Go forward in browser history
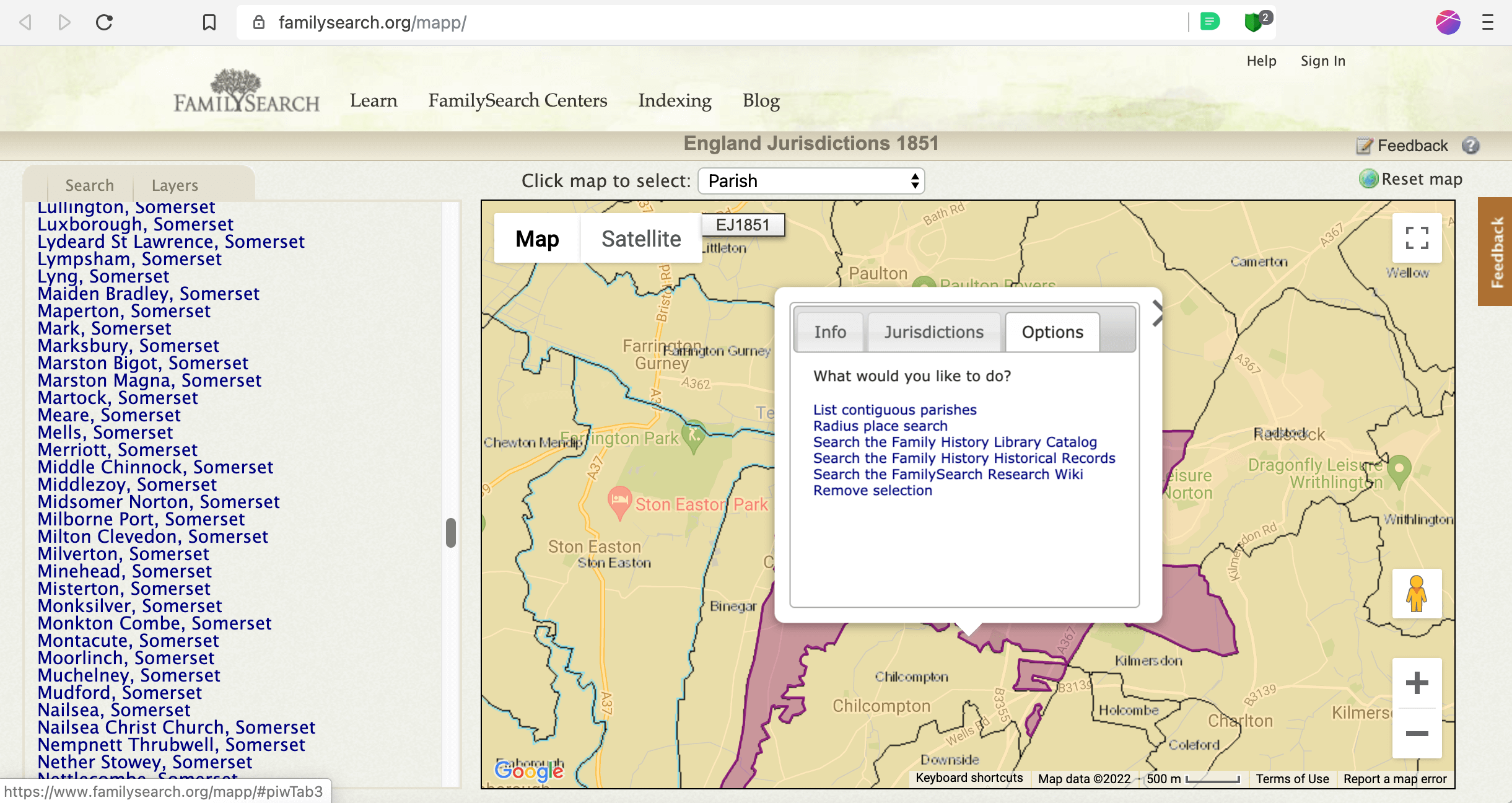Screen dimensions: 1512x803 pyautogui.click(x=64, y=23)
